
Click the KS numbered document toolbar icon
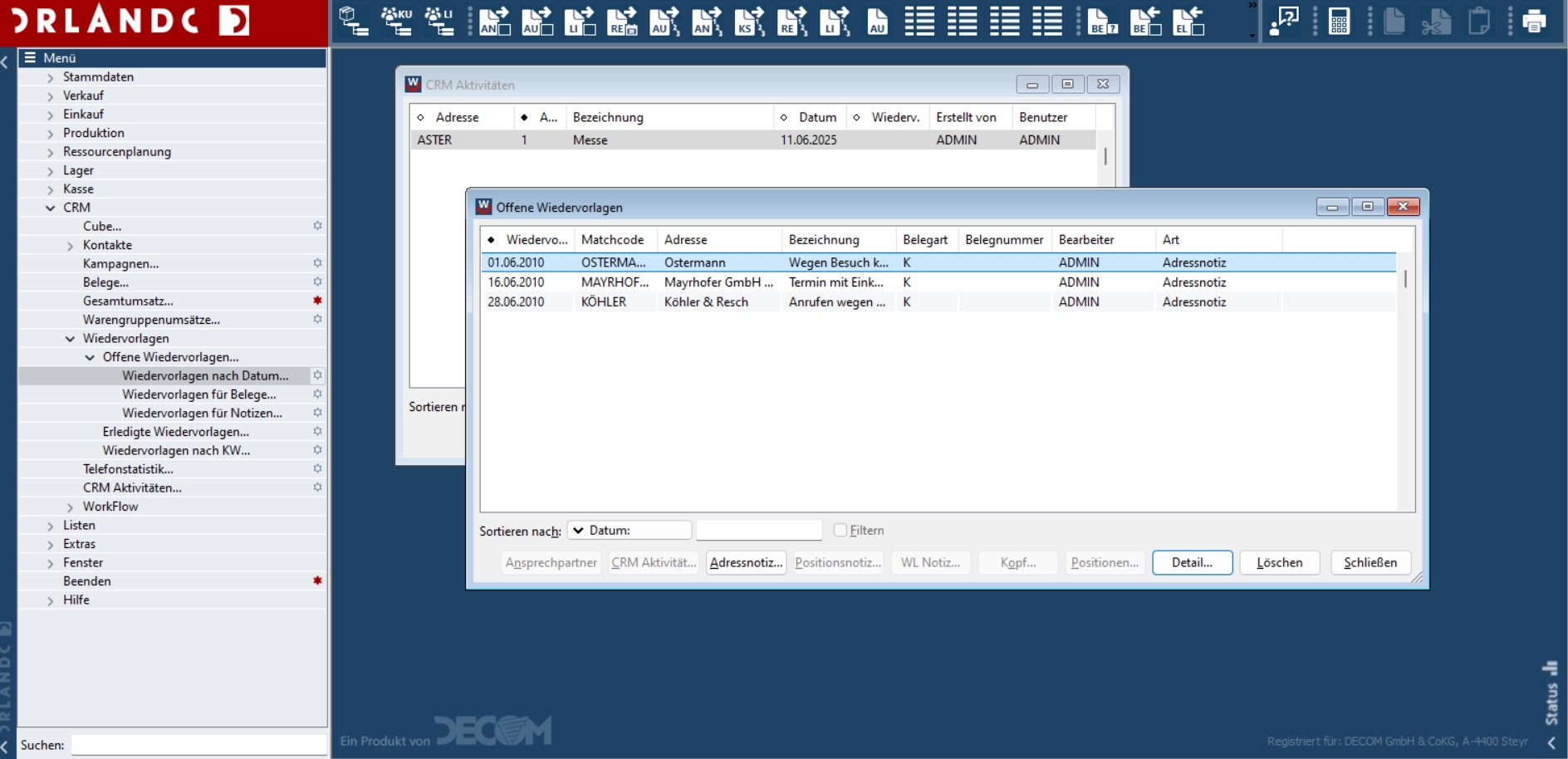(749, 21)
